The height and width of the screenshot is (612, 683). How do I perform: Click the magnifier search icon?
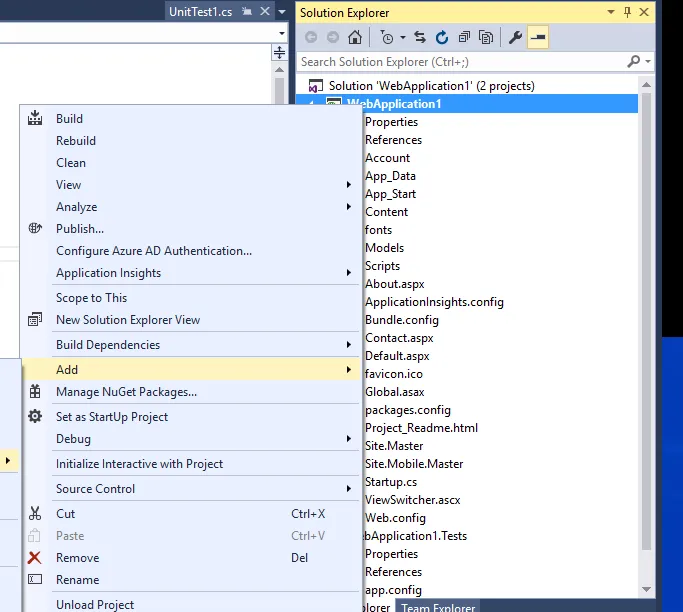[634, 61]
